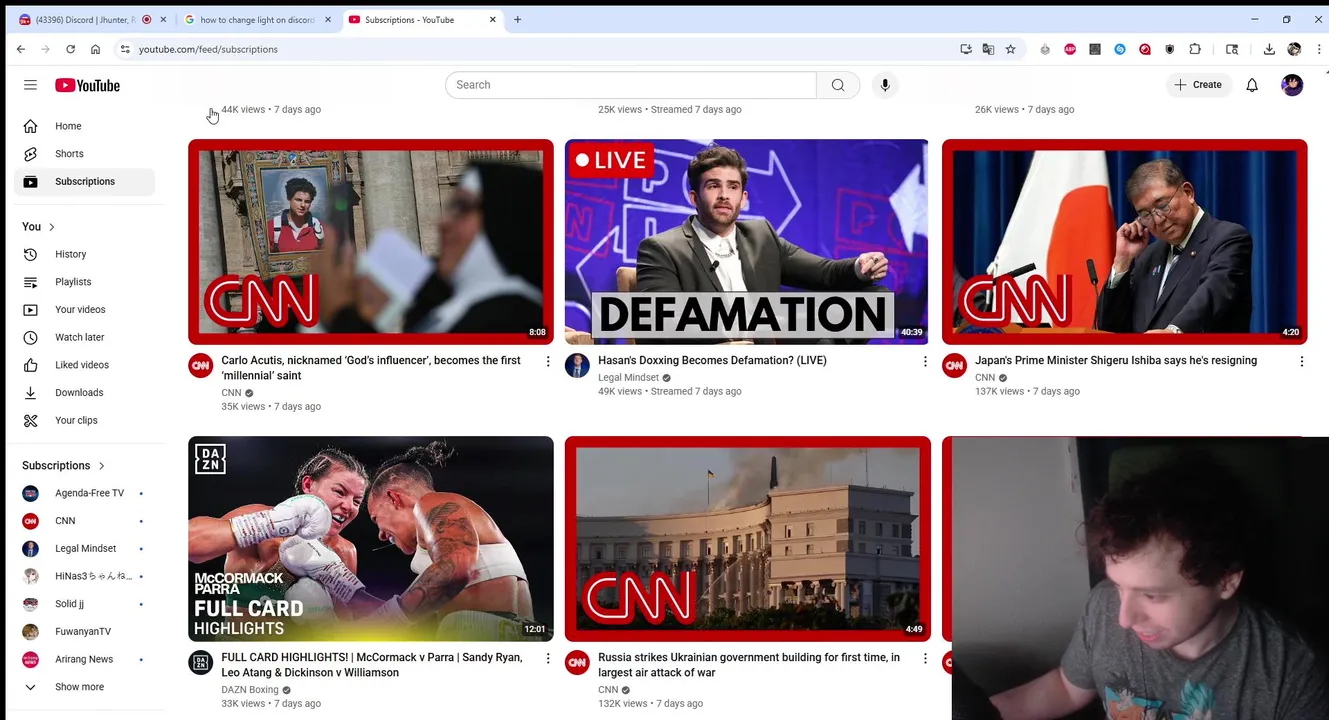Open title 'Hasan's Doxxing Becomes Defamation? (LIVE)'
The height and width of the screenshot is (720, 1329).
click(x=712, y=361)
